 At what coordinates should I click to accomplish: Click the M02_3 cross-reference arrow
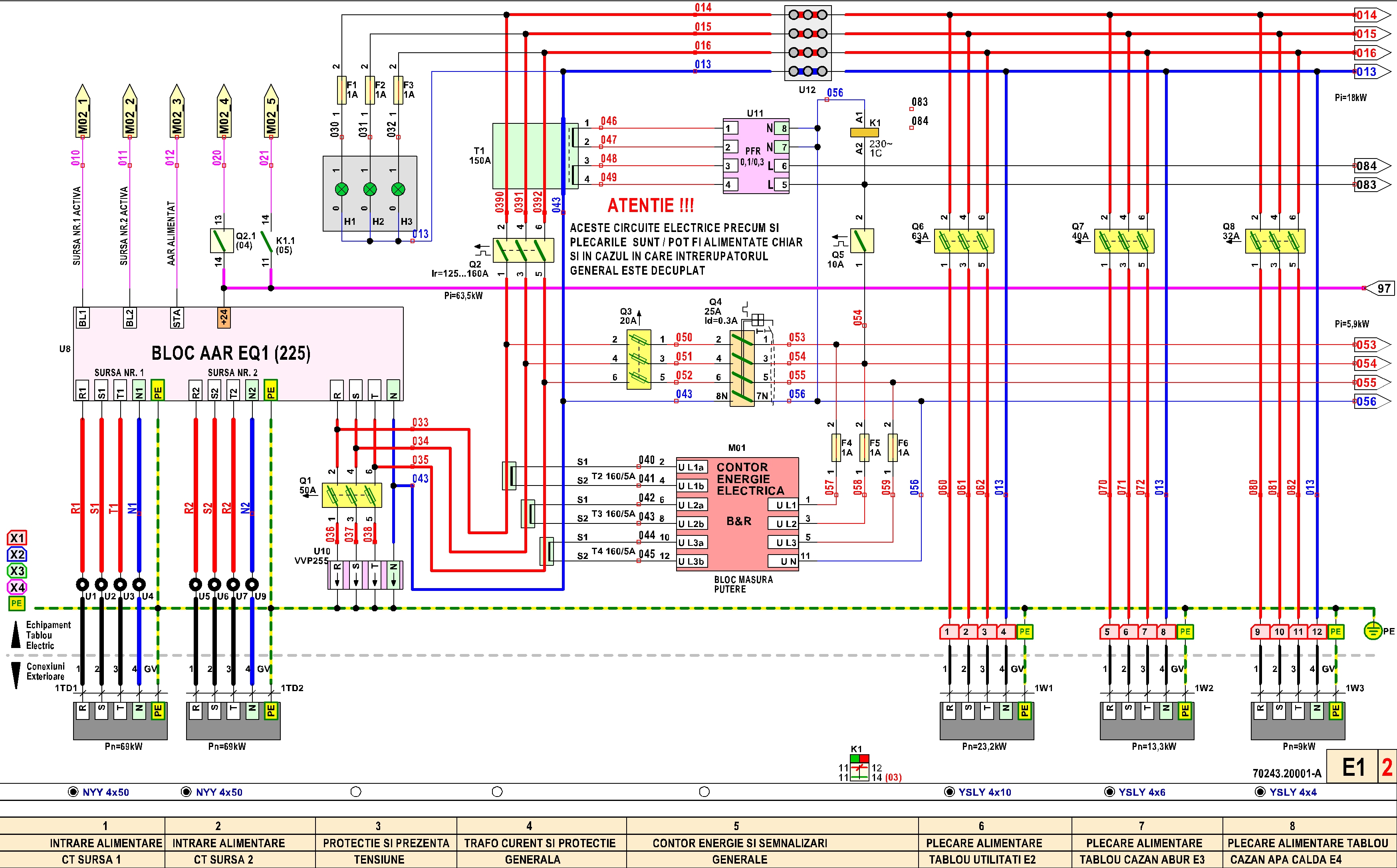(x=177, y=111)
